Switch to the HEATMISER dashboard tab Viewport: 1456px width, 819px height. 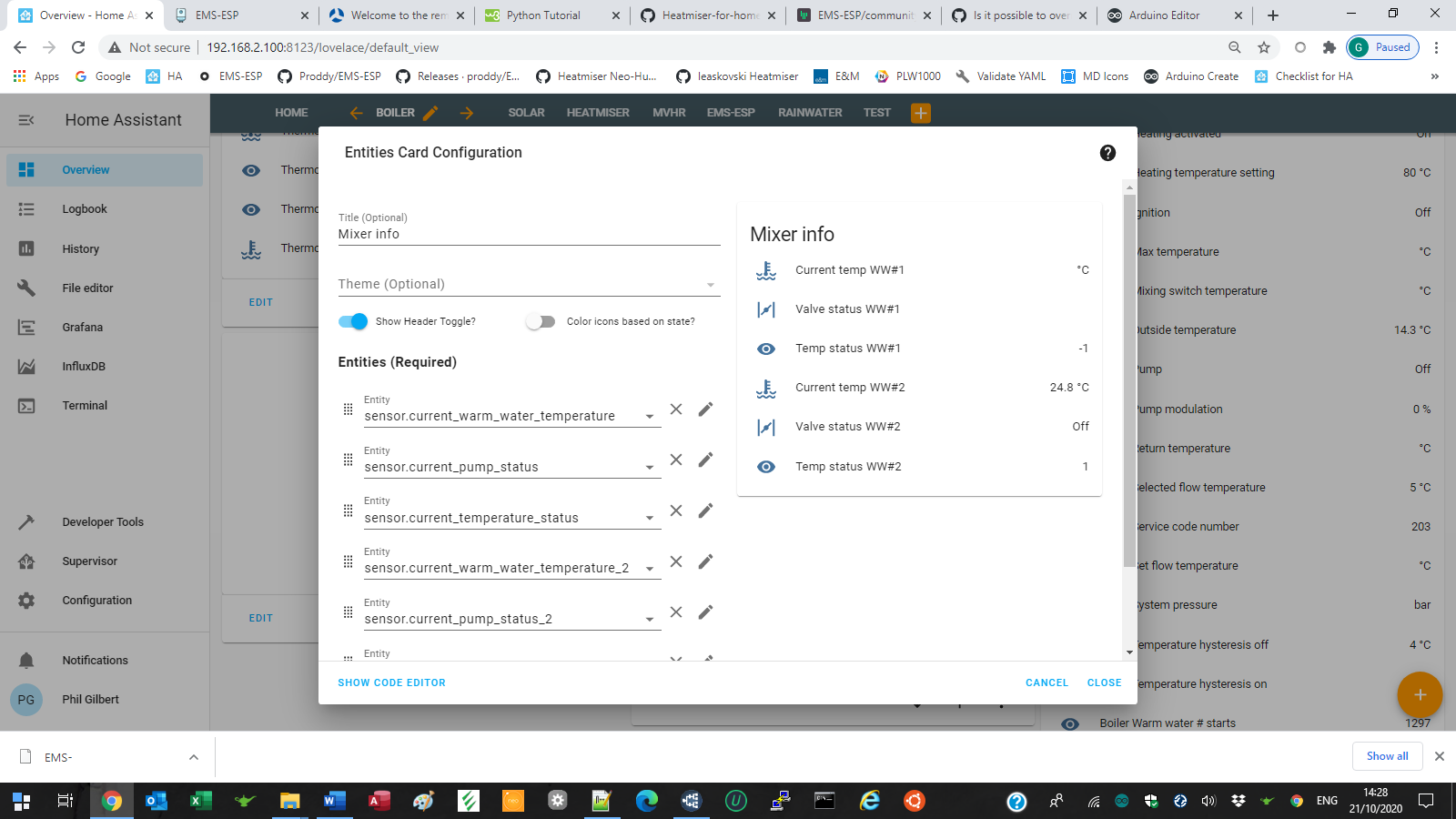[598, 113]
